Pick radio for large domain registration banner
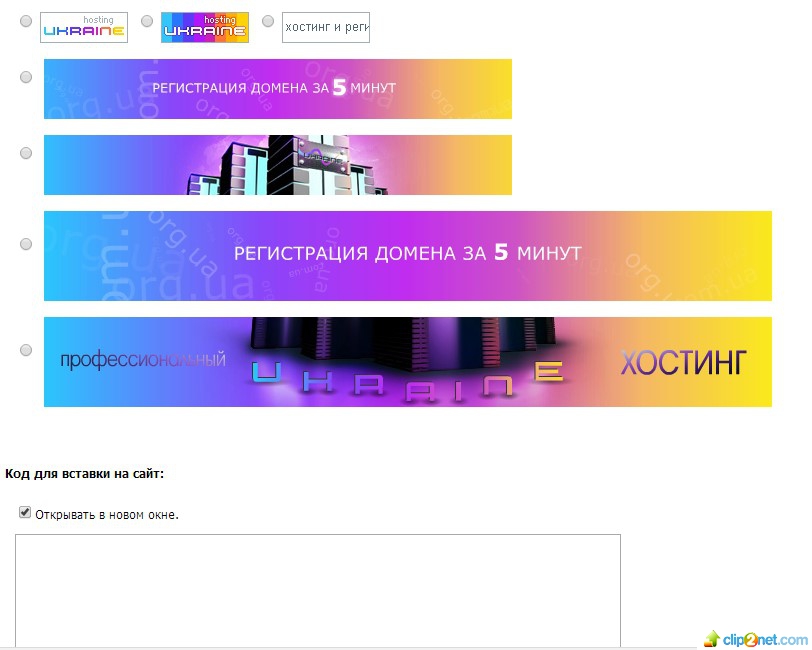Screen dimensions: 812x650 26,244
